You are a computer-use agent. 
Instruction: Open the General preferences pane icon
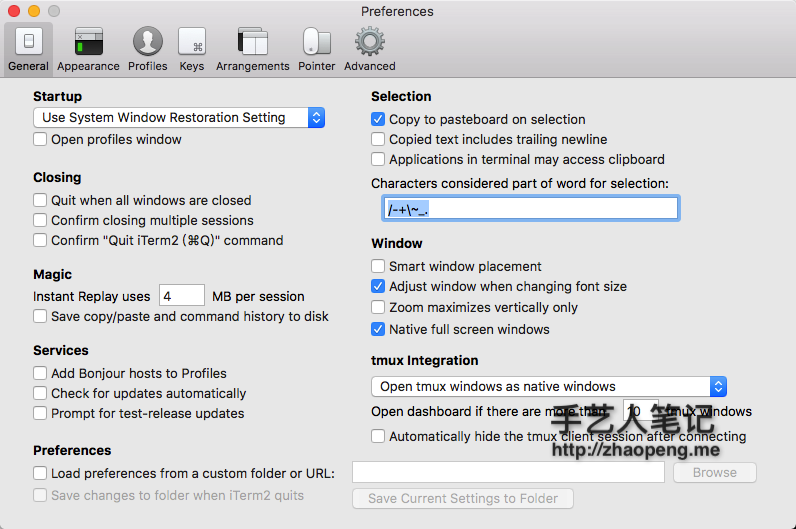pos(28,42)
